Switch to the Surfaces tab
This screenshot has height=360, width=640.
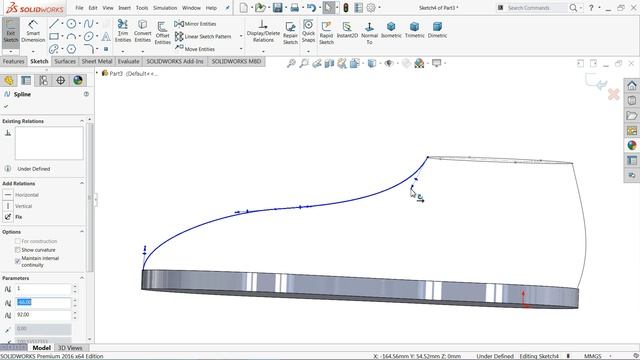[65, 61]
